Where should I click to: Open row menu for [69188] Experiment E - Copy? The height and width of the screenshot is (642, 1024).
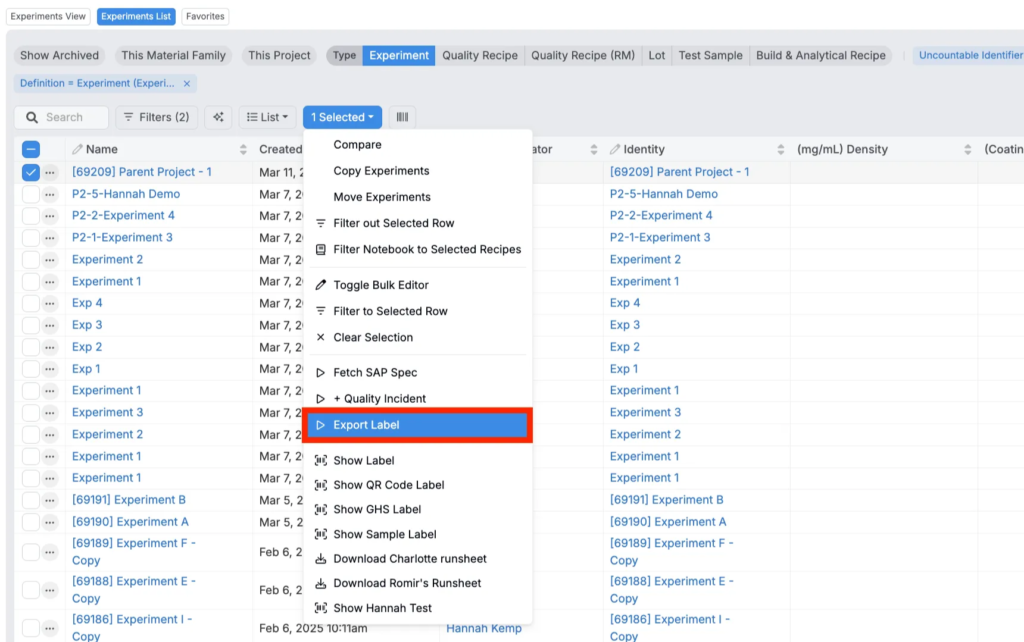click(50, 590)
